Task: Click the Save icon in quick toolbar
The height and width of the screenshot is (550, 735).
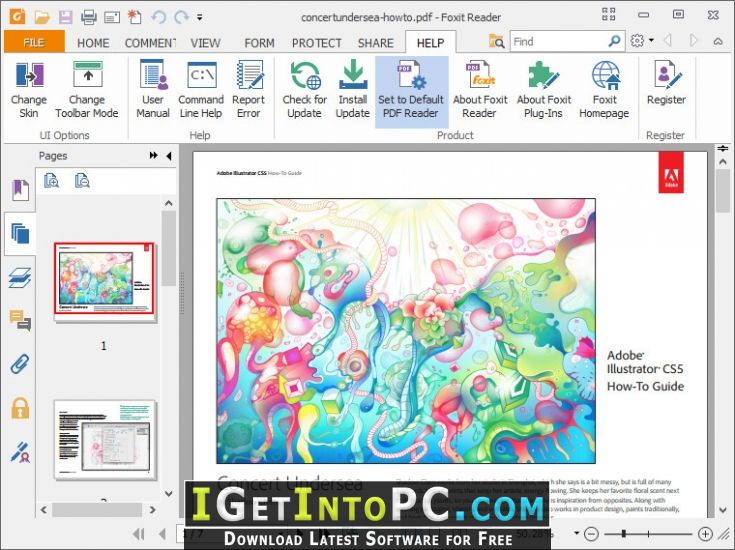Action: tap(66, 17)
